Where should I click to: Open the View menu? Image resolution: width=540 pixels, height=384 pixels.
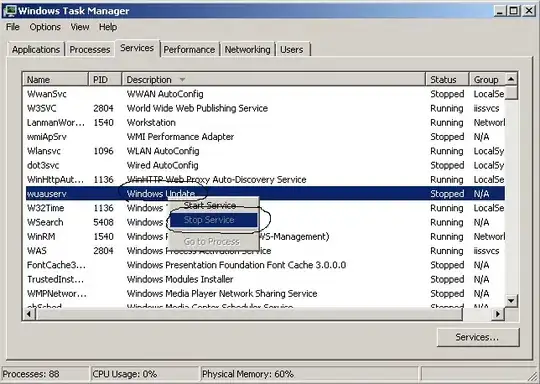click(x=80, y=27)
